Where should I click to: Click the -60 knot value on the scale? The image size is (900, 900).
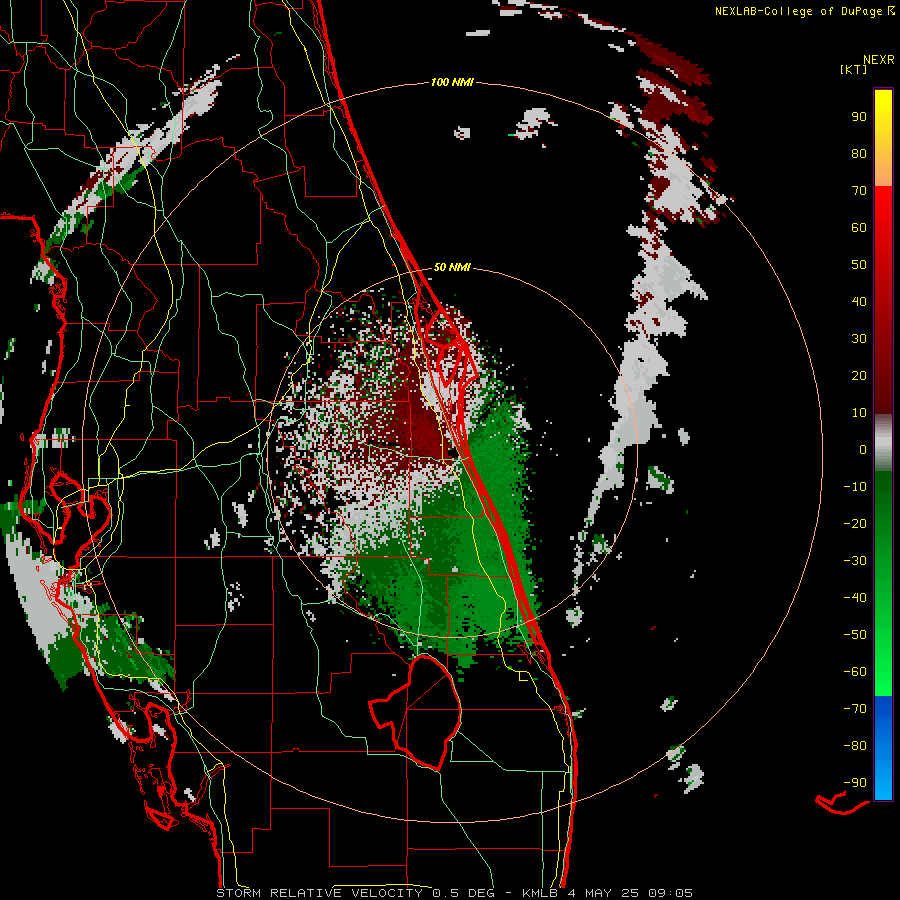click(x=855, y=672)
